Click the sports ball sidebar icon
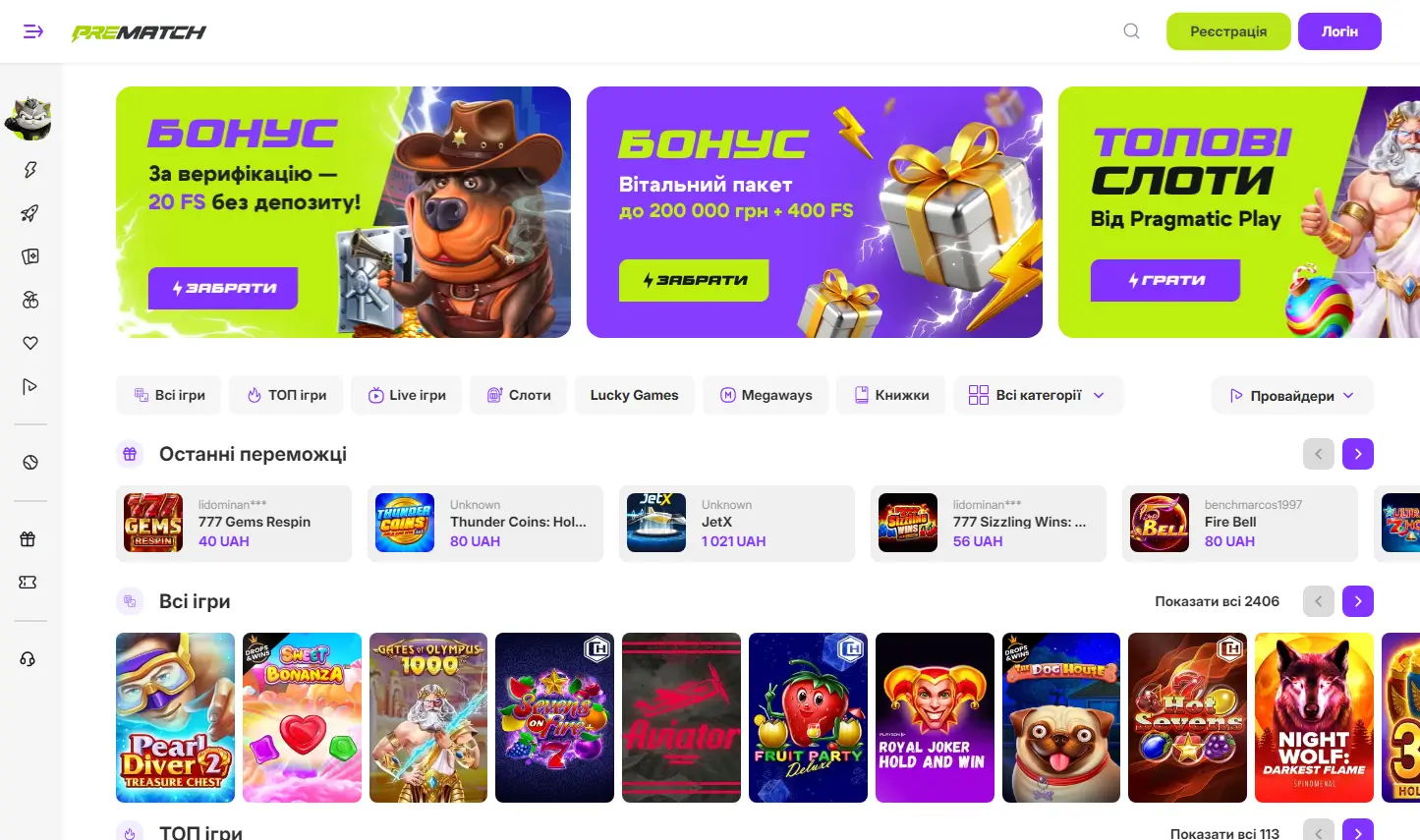The width and height of the screenshot is (1420, 840). [x=30, y=462]
